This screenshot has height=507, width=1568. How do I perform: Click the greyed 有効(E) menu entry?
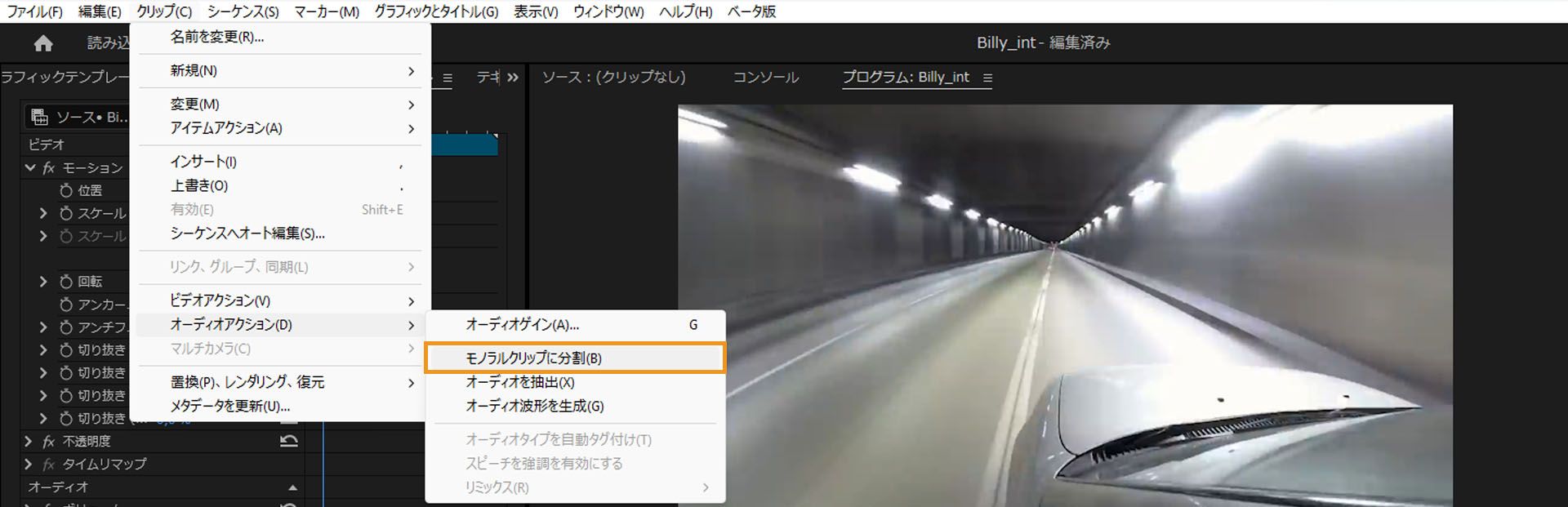click(x=279, y=210)
